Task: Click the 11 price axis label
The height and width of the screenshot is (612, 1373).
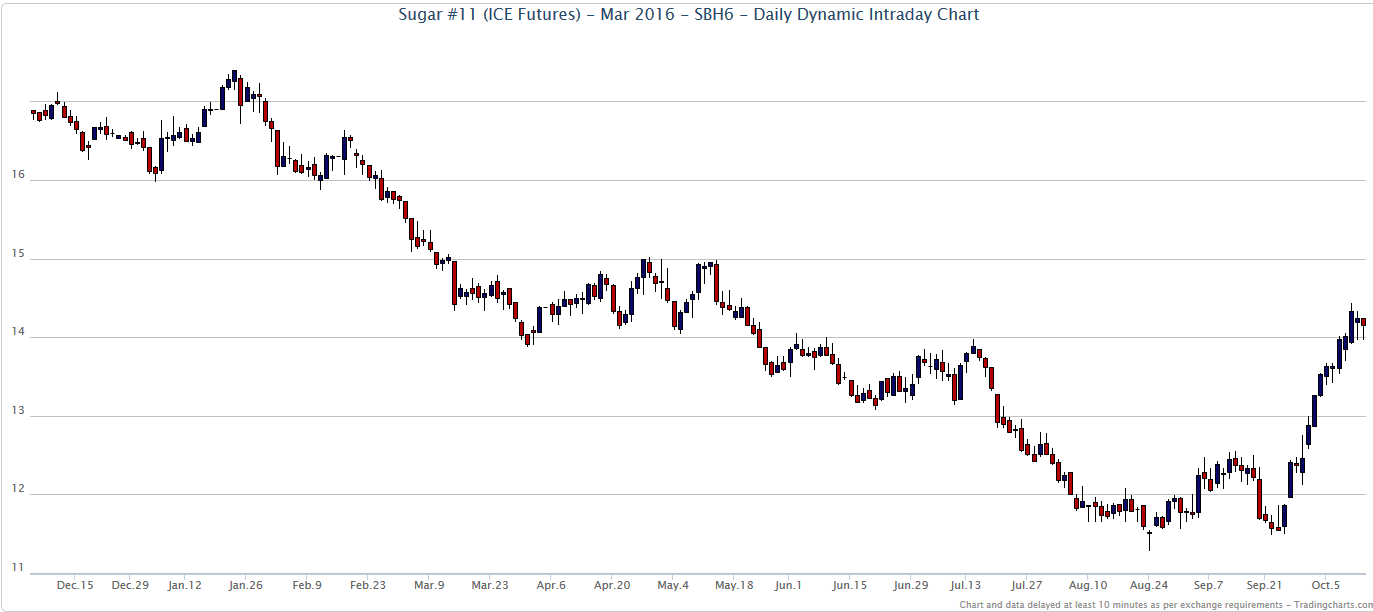Action: click(18, 568)
